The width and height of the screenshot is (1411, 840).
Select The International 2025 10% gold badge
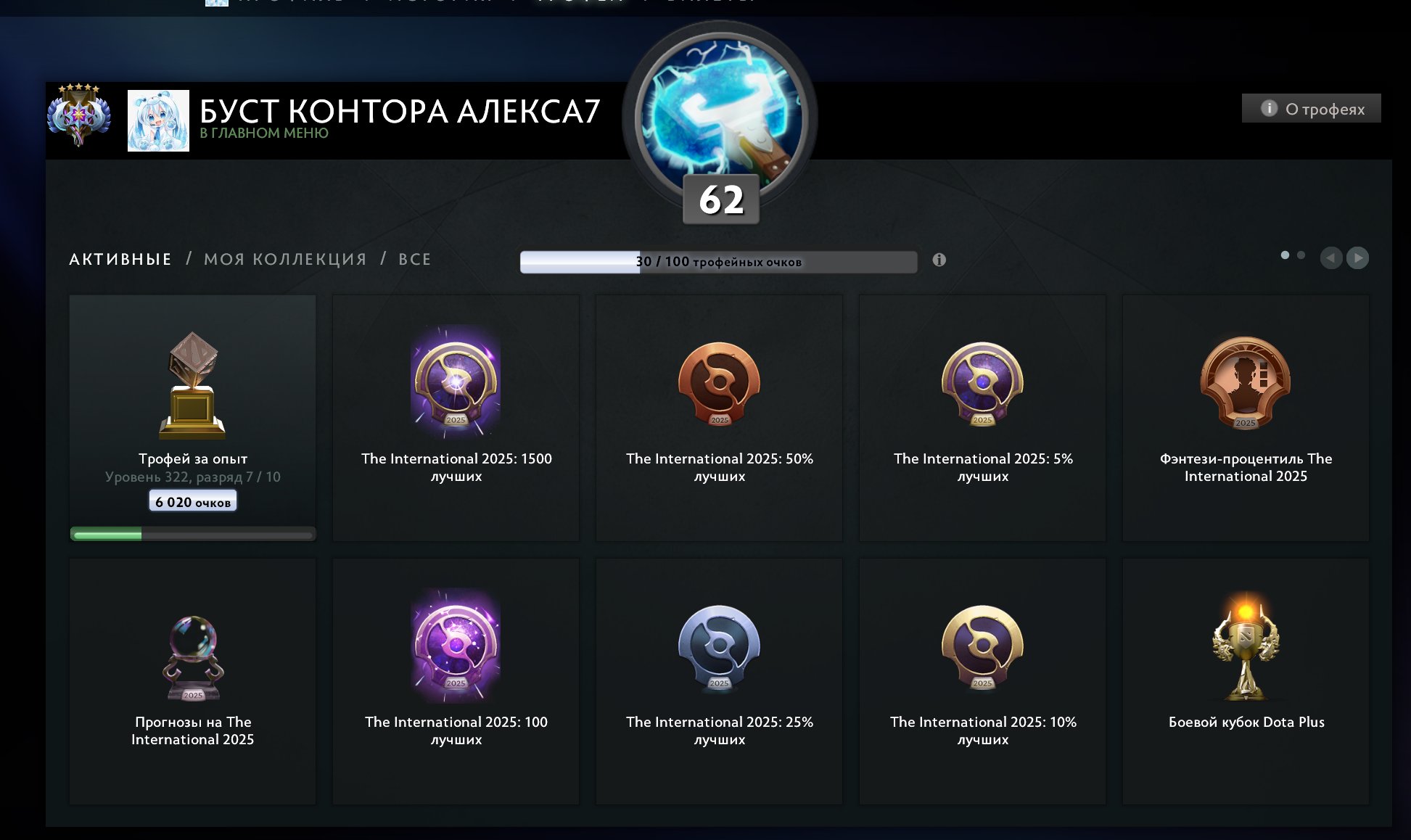[982, 647]
